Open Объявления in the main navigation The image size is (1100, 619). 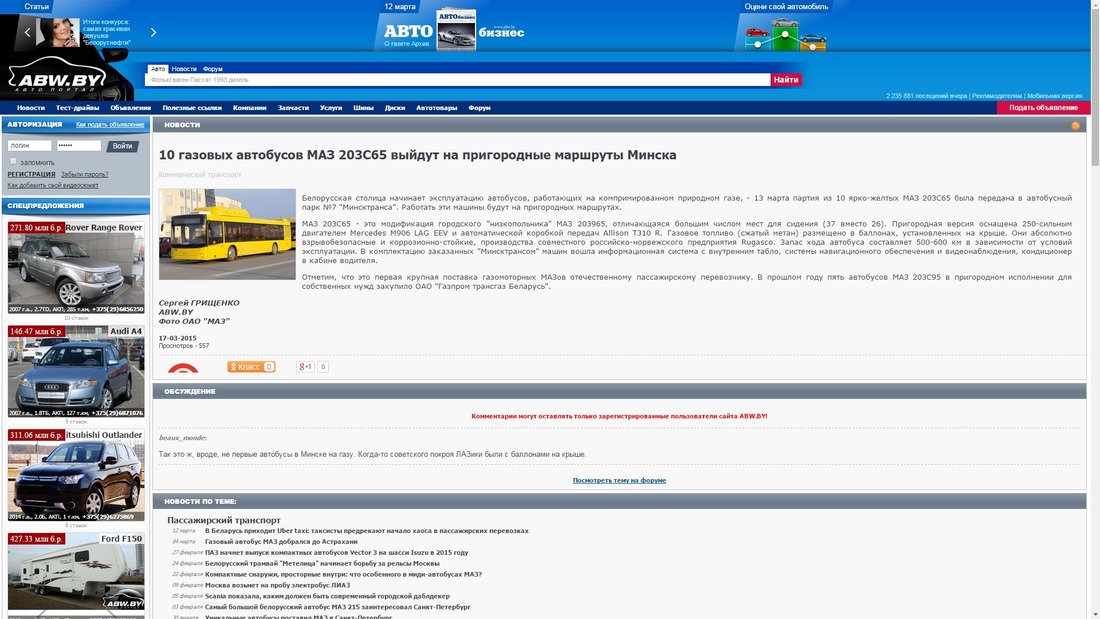point(130,107)
